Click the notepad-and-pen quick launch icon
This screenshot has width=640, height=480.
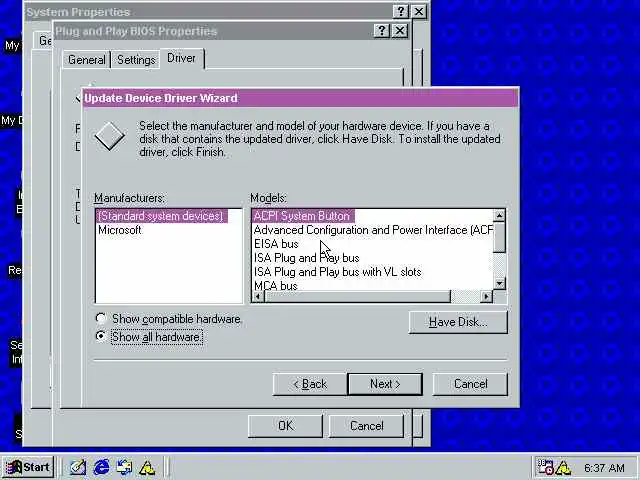tap(78, 467)
